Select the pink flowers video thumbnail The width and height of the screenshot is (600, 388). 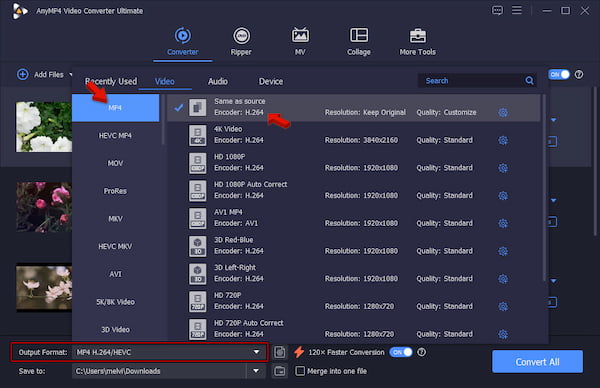pos(44,207)
